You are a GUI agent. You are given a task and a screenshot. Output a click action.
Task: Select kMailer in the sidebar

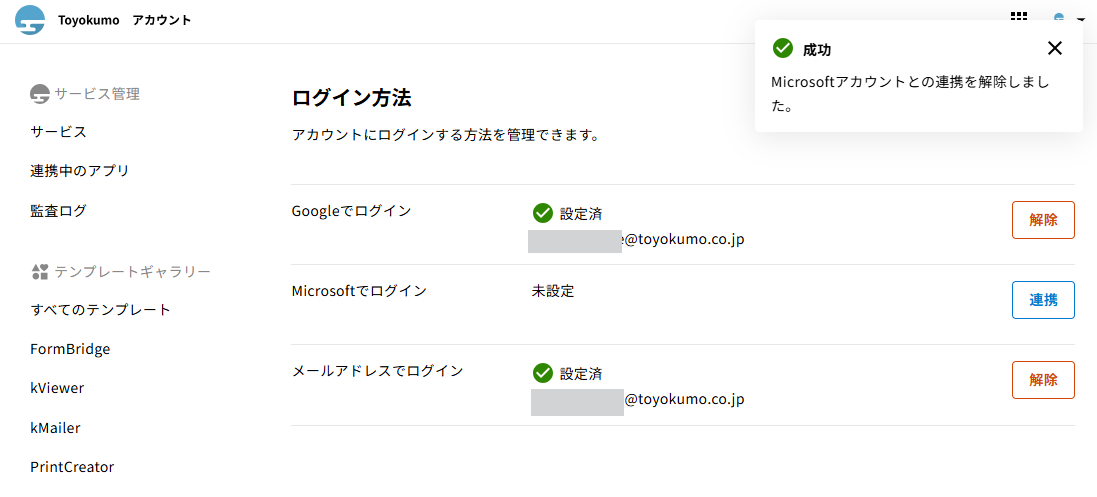point(55,428)
